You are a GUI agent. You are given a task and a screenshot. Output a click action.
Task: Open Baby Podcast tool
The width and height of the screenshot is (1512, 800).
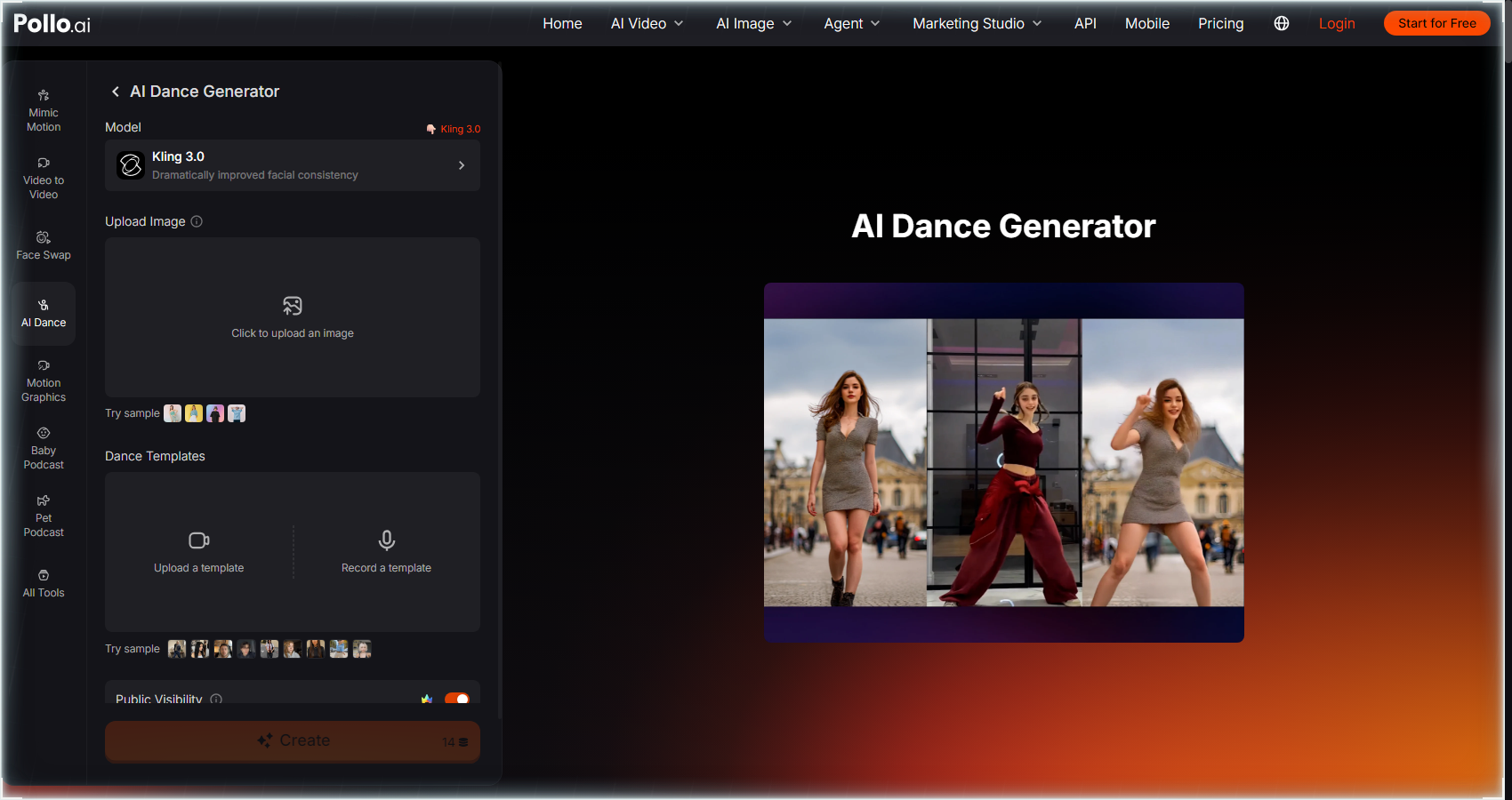(x=44, y=449)
